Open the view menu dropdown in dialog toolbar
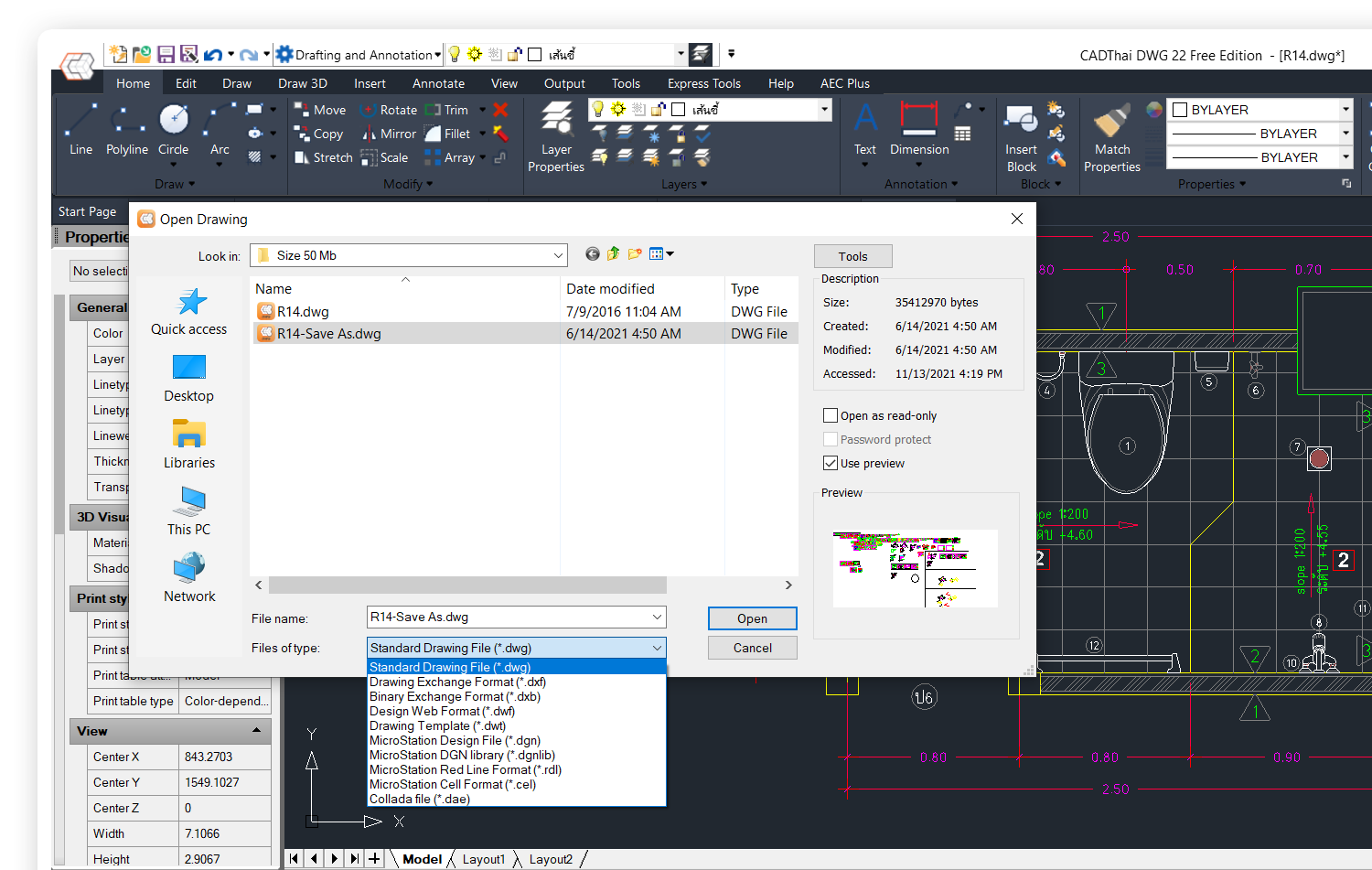The height and width of the screenshot is (870, 1372). [670, 254]
